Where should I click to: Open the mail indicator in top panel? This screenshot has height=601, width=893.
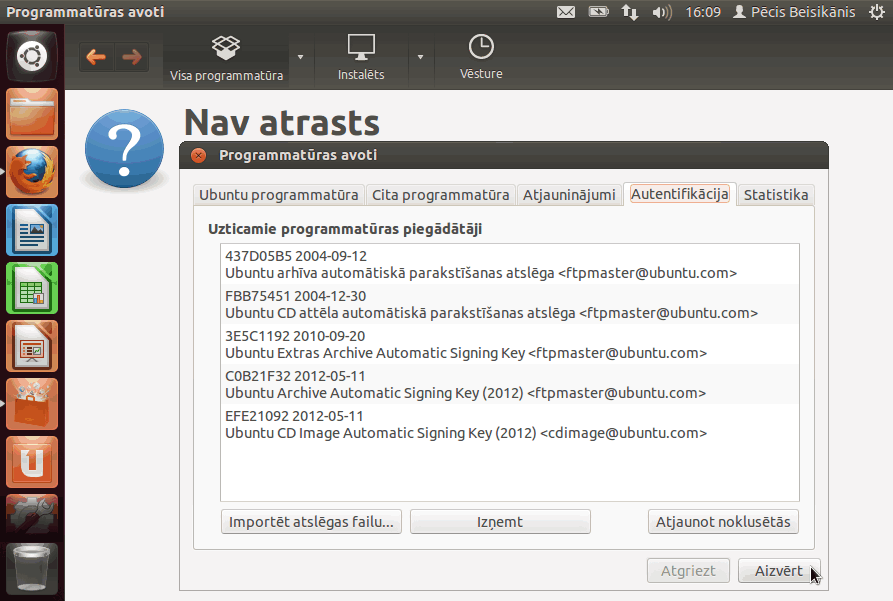(566, 12)
